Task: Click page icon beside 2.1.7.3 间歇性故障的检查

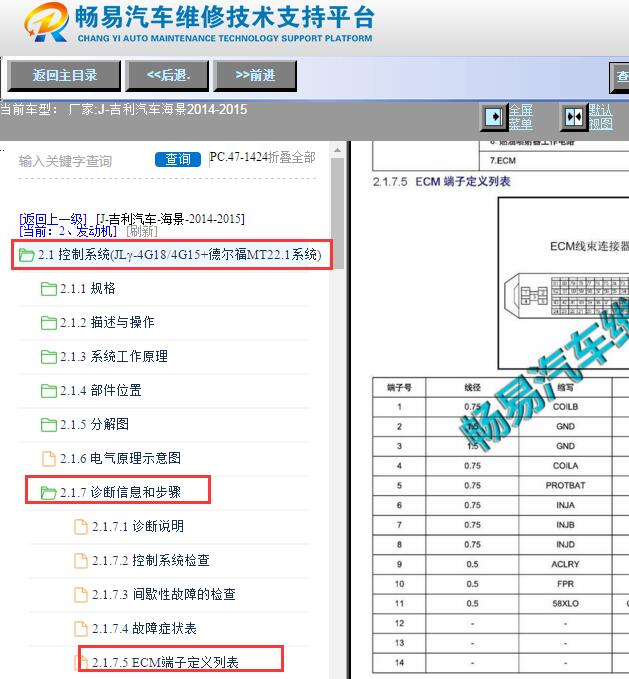Action: point(81,595)
